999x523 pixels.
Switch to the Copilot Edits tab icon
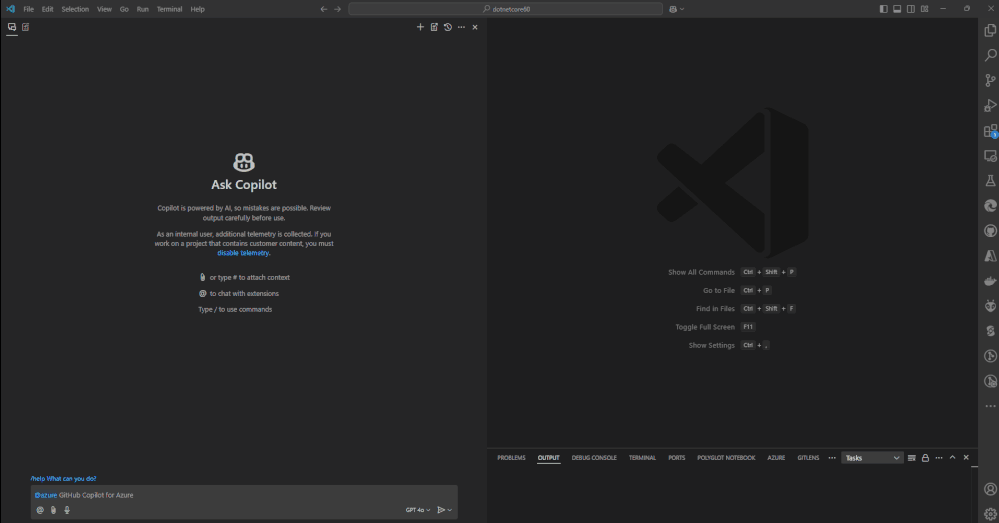tap(25, 27)
